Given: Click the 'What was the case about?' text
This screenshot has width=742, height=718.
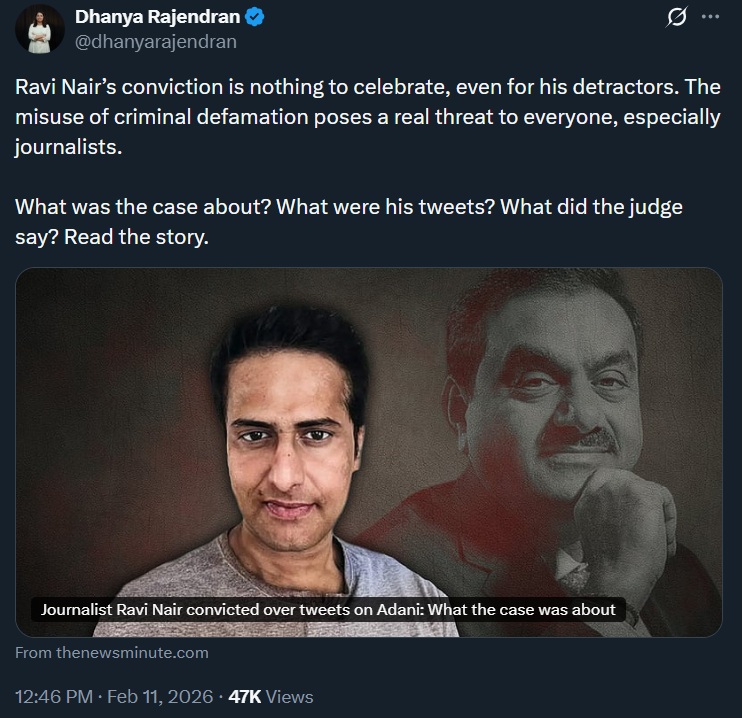Looking at the screenshot, I should click(x=139, y=211).
